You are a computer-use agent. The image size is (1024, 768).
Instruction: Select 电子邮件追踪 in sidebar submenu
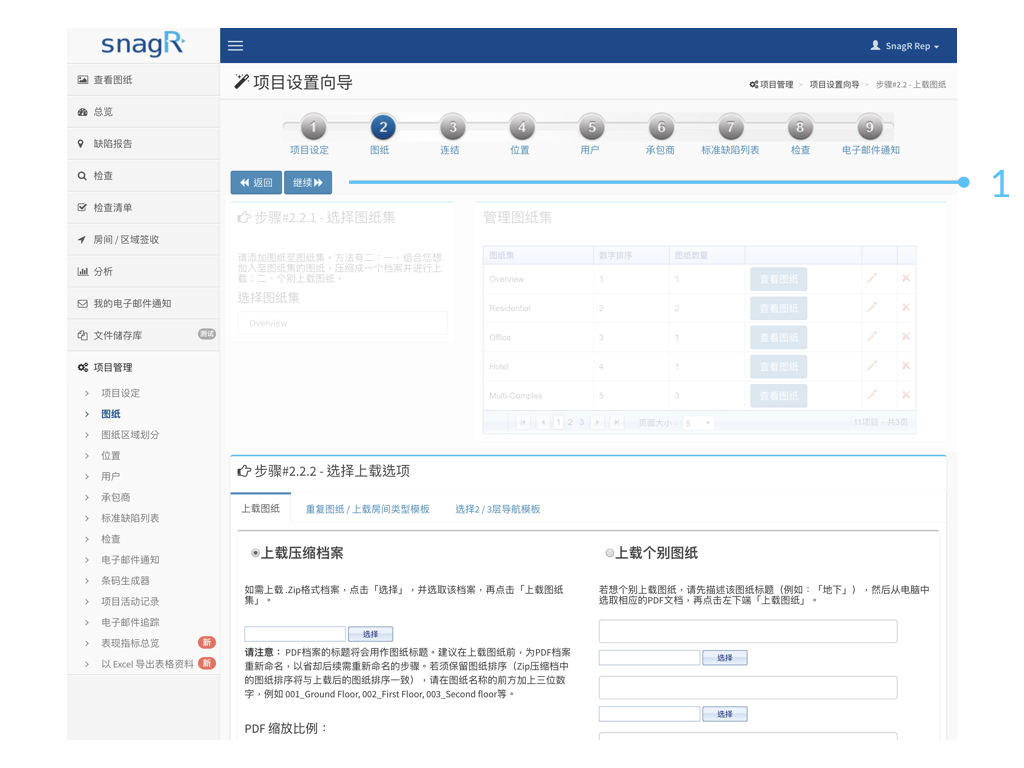point(130,622)
